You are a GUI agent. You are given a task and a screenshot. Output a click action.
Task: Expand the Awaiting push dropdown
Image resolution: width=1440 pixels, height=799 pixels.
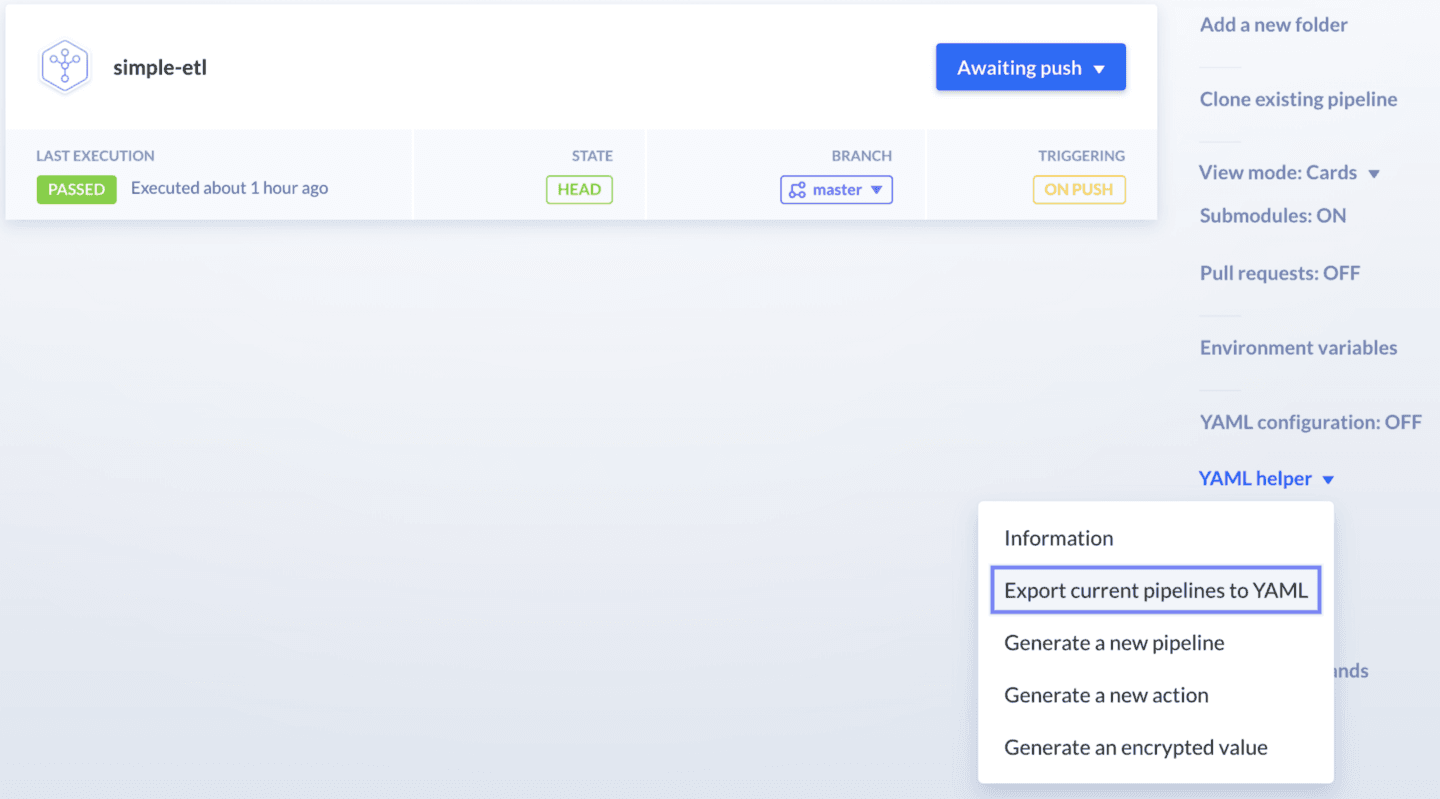tap(1030, 67)
